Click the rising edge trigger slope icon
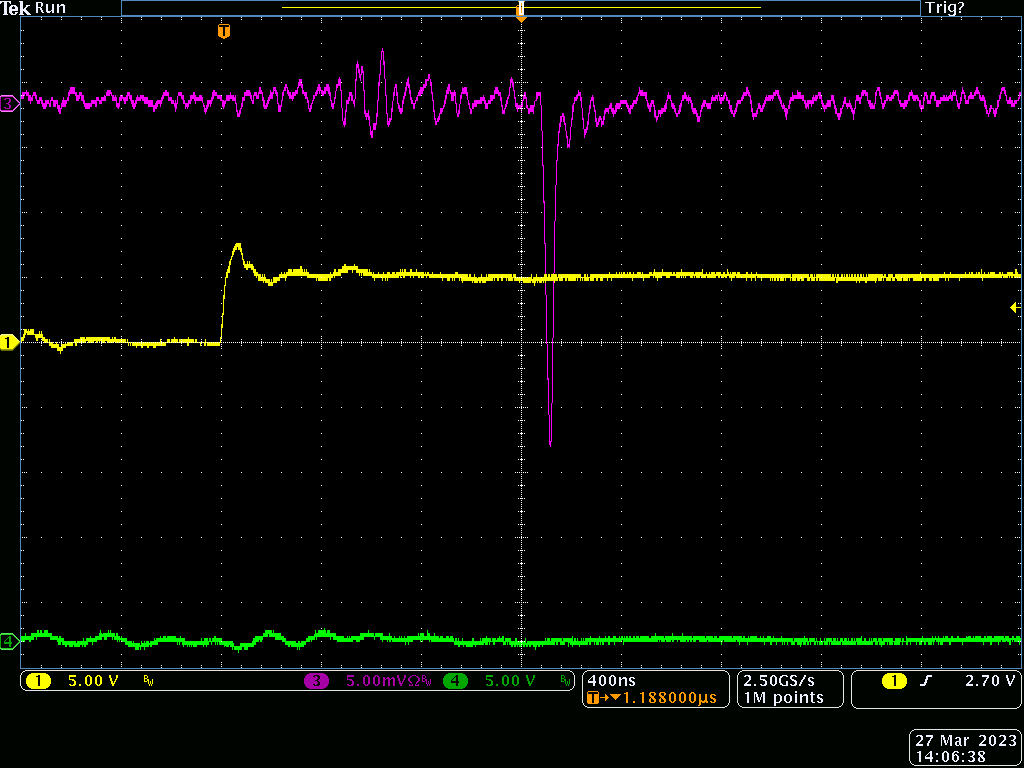Screen dimensions: 1024x768 coord(926,681)
